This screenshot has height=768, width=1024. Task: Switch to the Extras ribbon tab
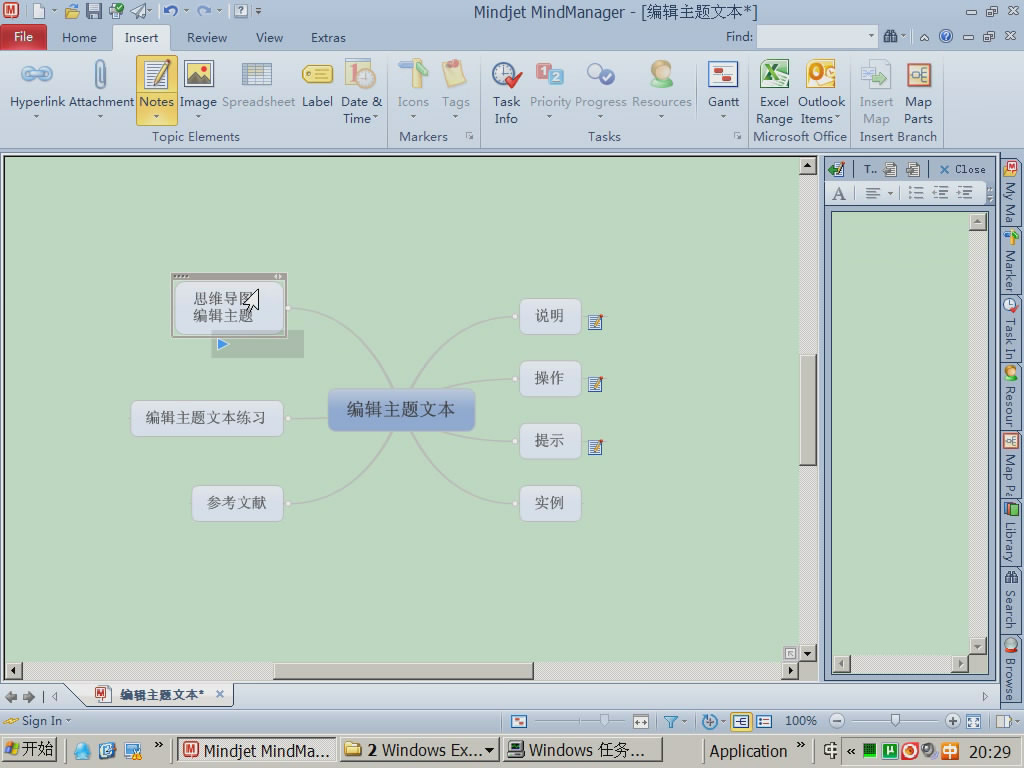coord(328,37)
